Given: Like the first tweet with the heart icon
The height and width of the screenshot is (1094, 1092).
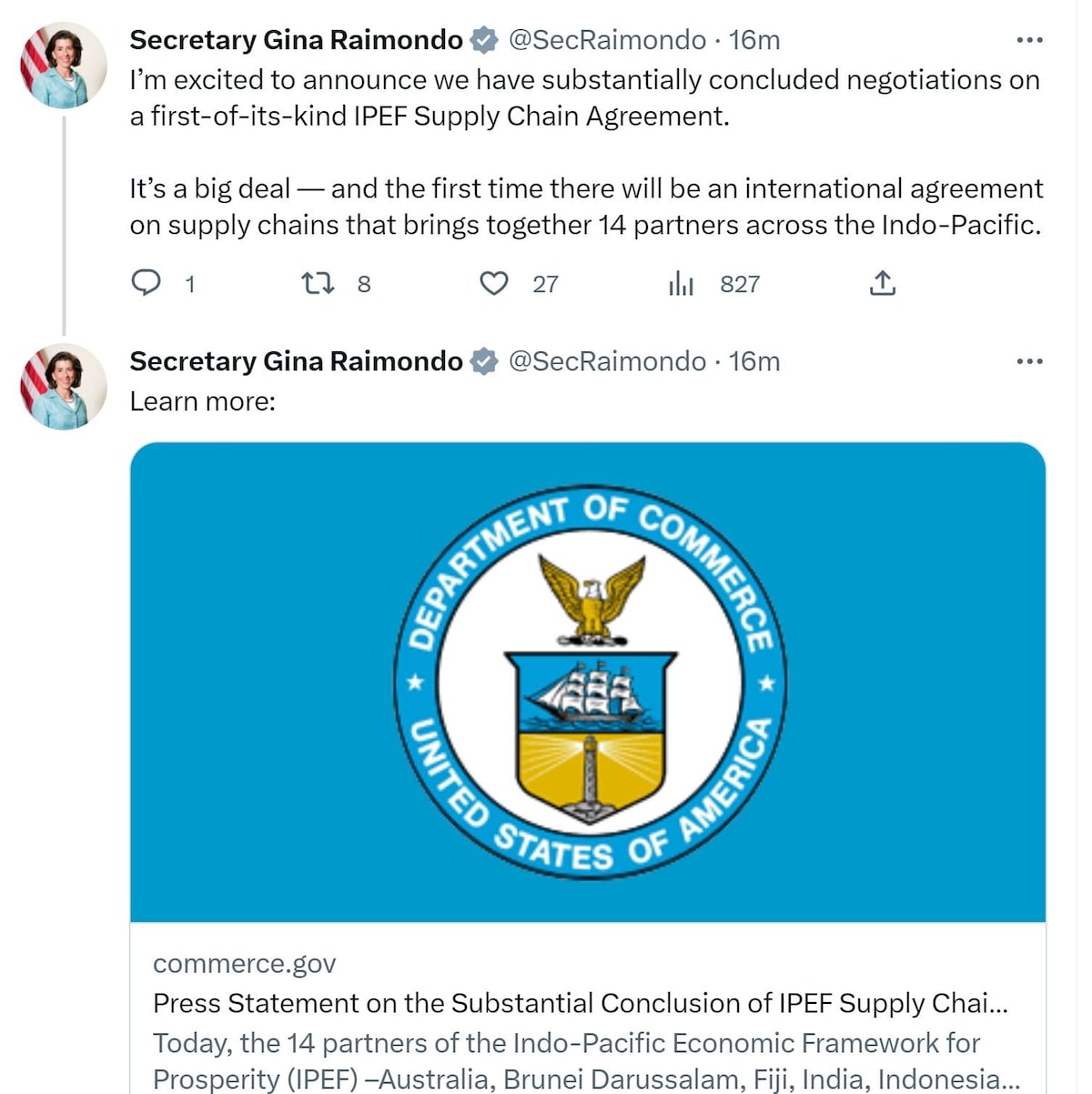Looking at the screenshot, I should click(494, 284).
